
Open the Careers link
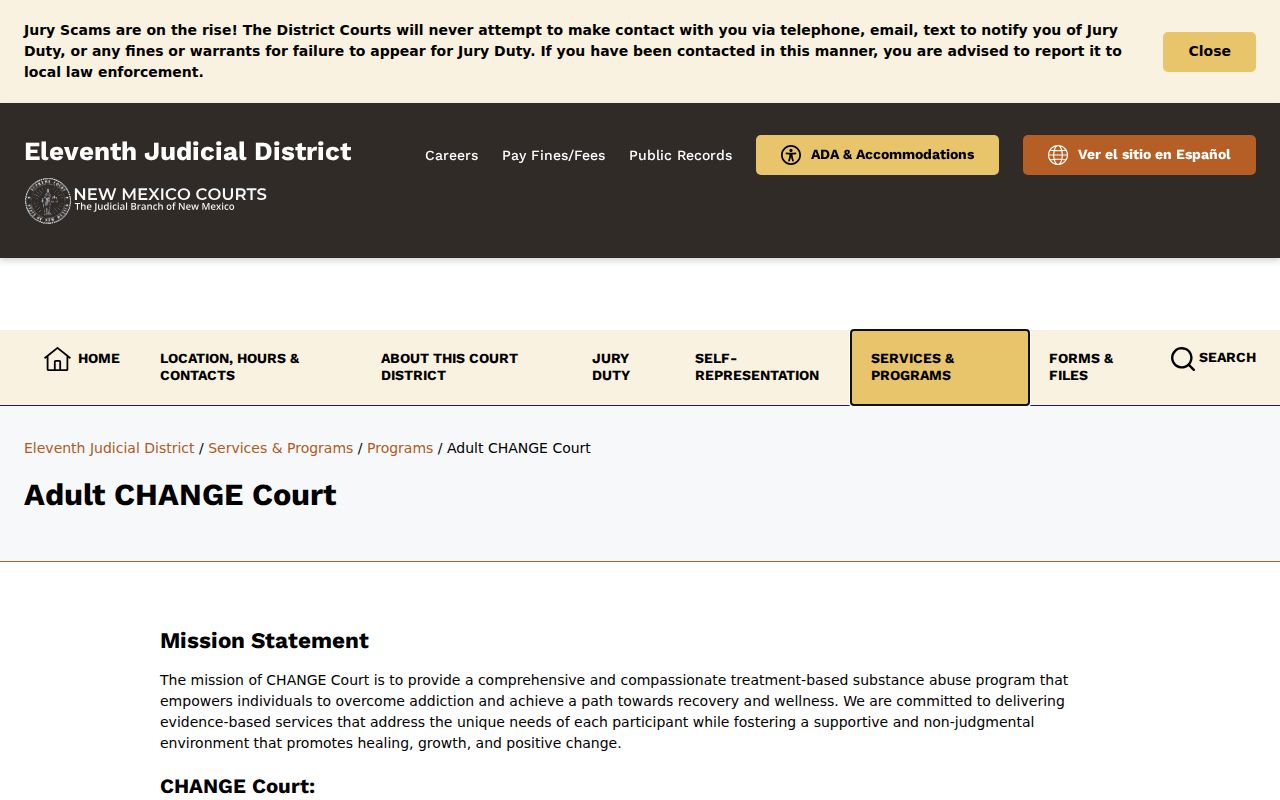click(451, 155)
